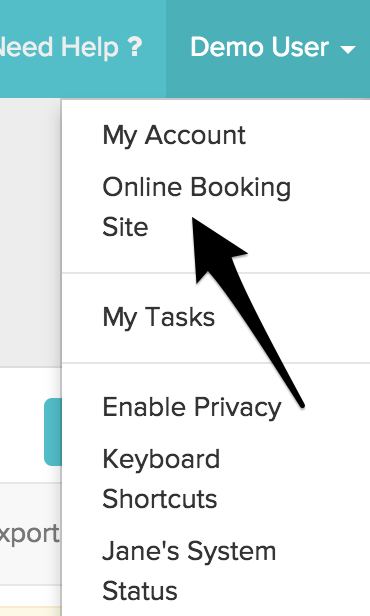Viewport: 370px width, 616px height.
Task: Open My Account from the dropdown
Action: point(174,135)
